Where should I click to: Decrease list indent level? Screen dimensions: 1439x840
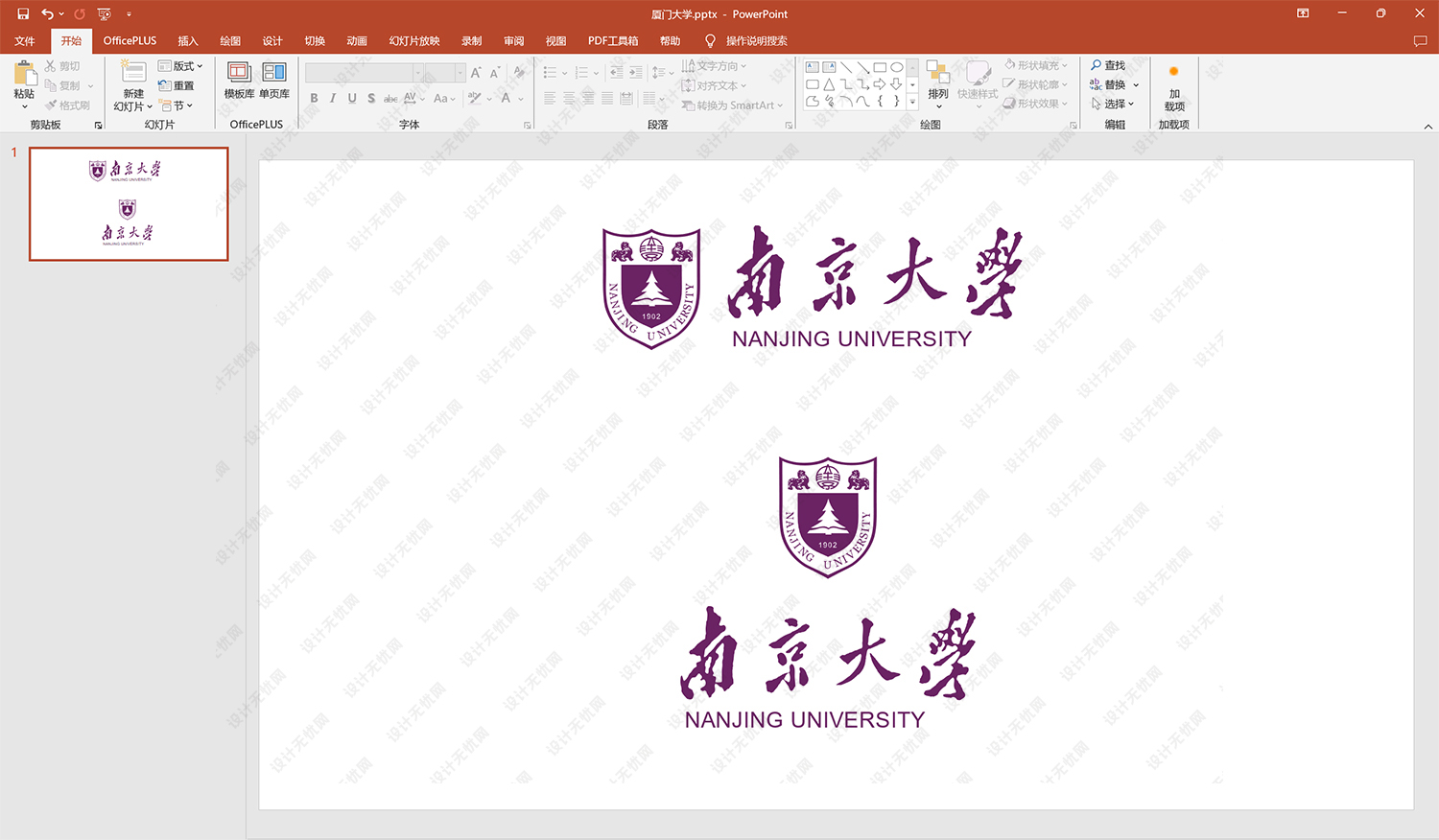pos(616,73)
